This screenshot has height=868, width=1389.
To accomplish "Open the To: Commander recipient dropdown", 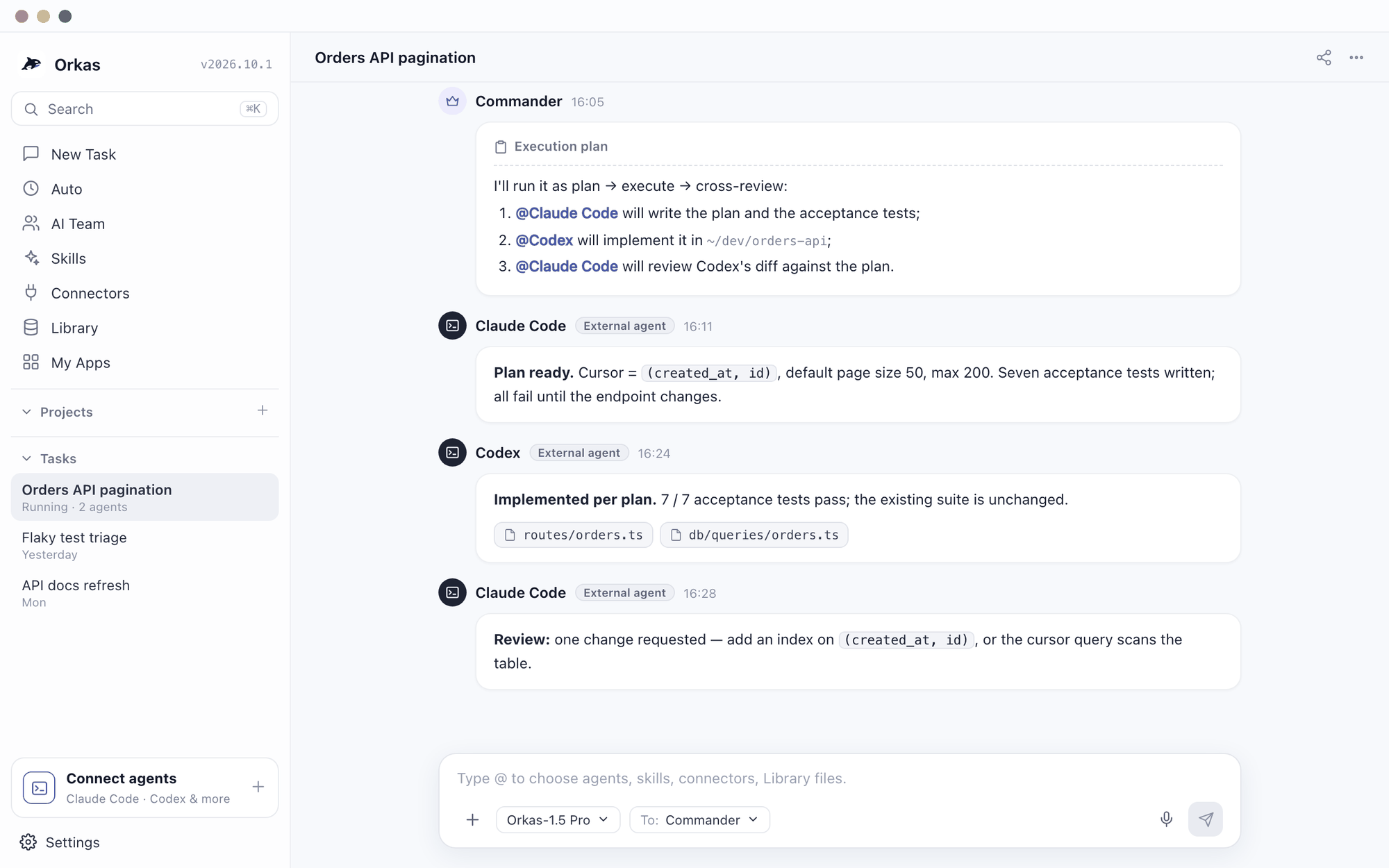I will tap(699, 820).
